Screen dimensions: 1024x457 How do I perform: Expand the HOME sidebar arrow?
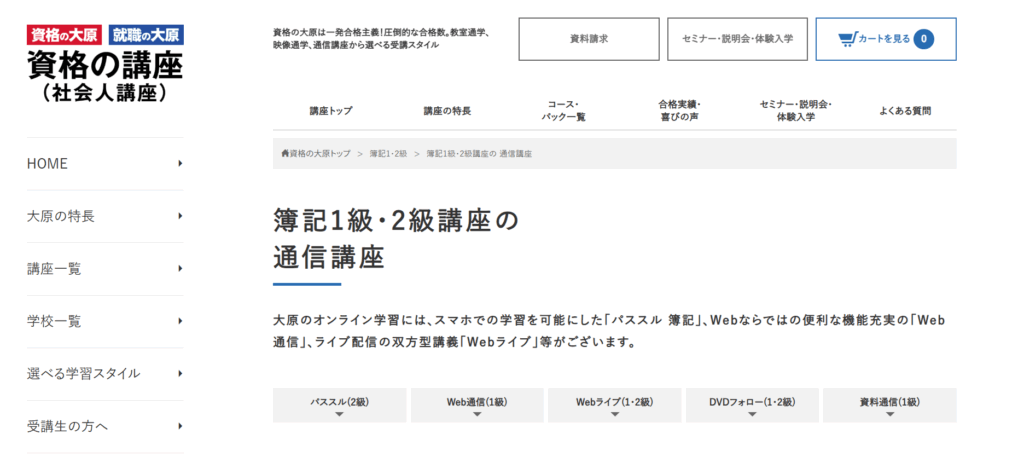coord(180,164)
